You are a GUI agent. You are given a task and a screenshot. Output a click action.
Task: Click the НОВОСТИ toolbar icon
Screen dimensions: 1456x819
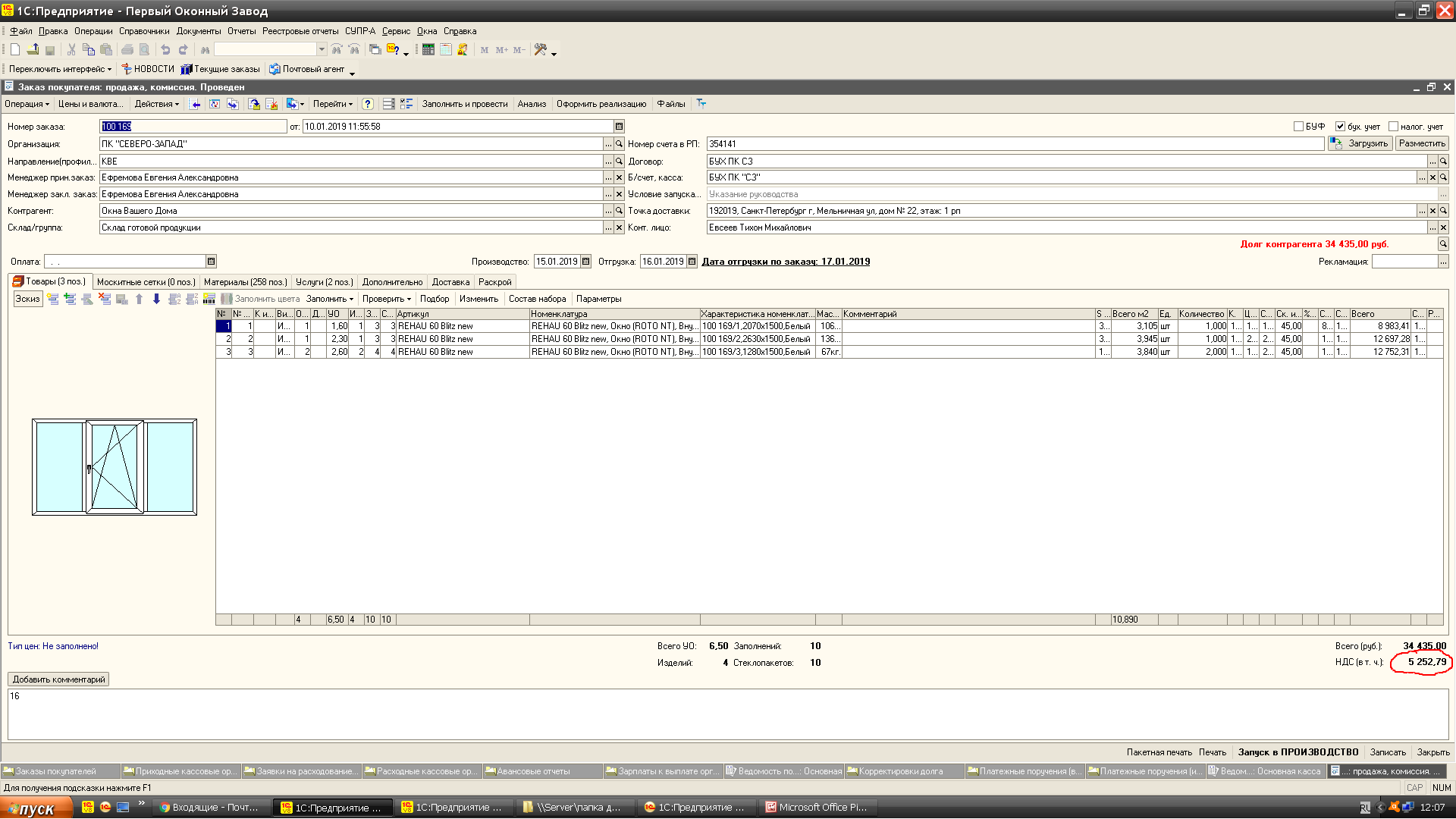[x=148, y=69]
